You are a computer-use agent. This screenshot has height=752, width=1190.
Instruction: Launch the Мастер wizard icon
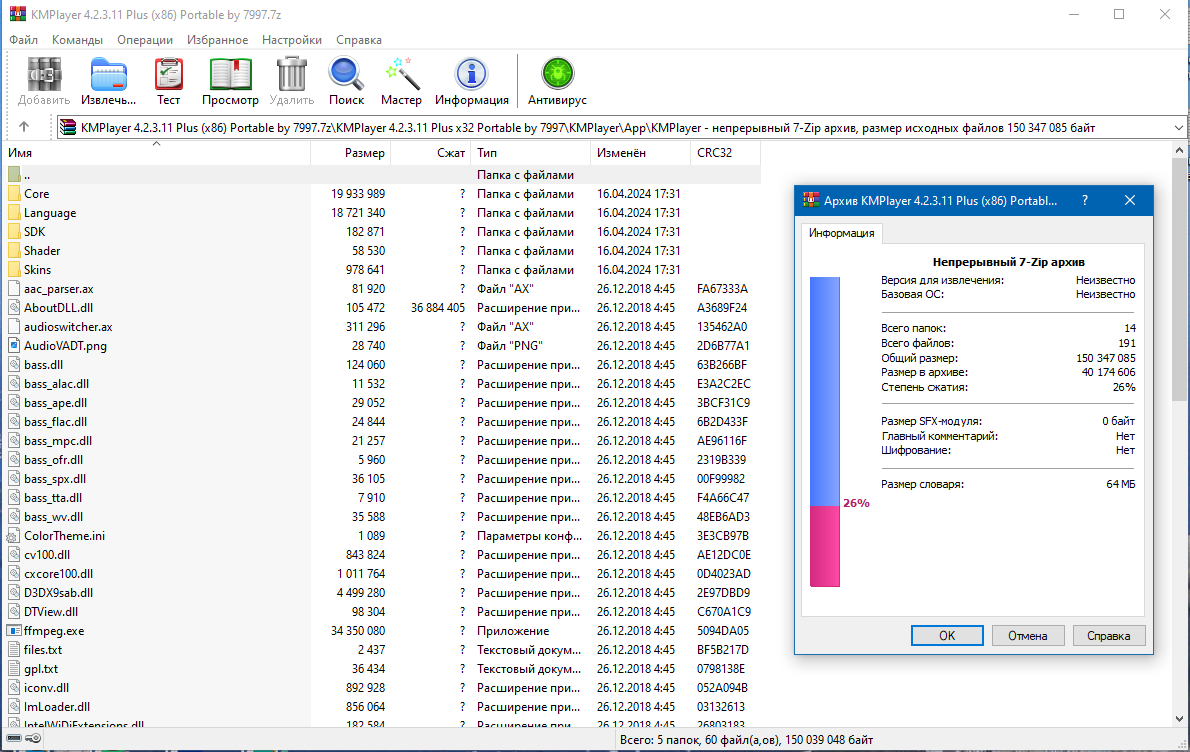point(401,75)
